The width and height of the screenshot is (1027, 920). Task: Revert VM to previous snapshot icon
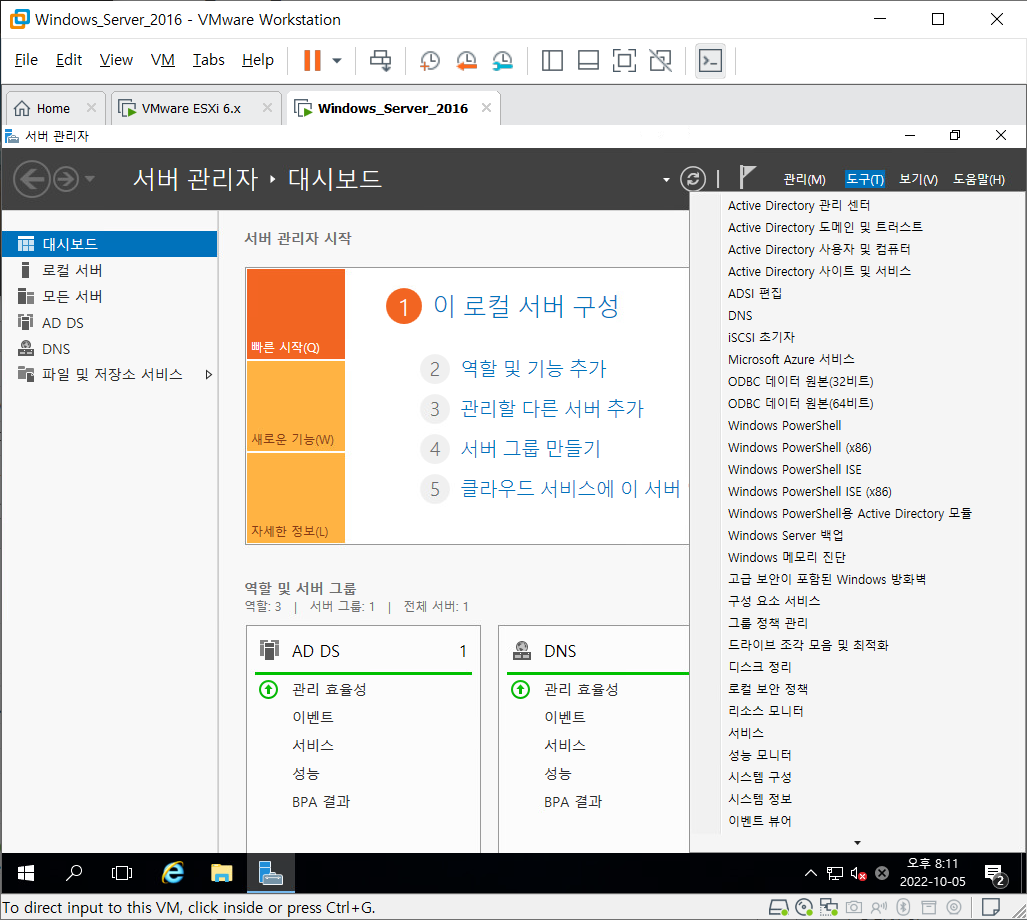pos(466,60)
